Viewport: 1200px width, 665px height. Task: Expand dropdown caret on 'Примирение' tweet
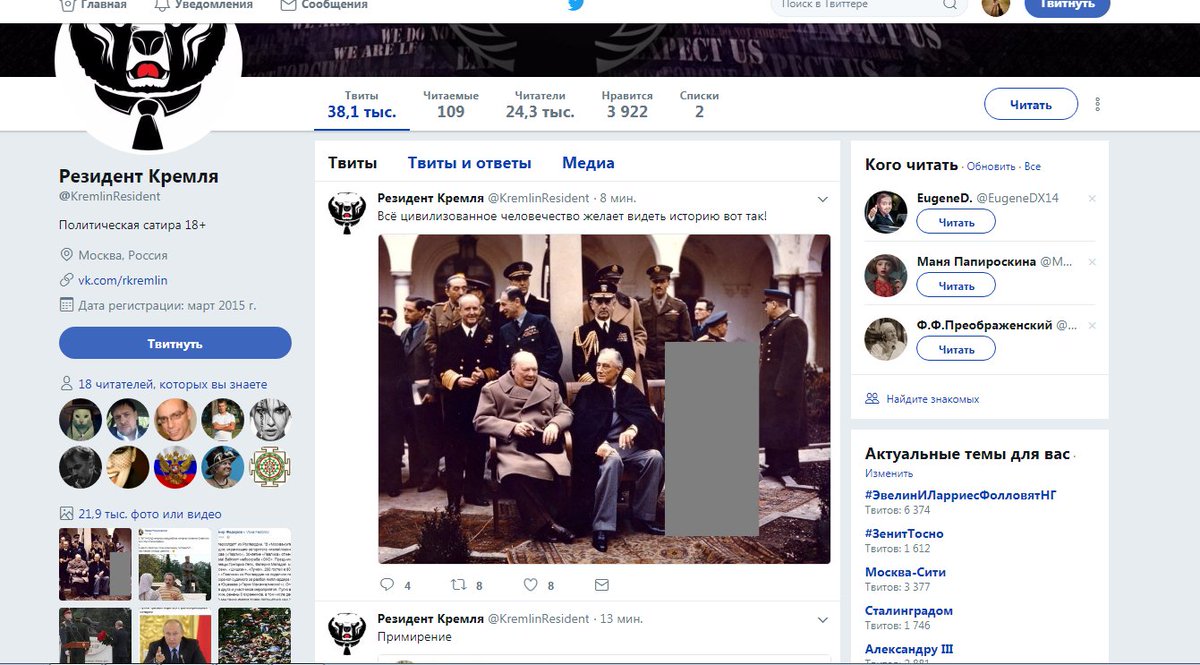pos(822,619)
